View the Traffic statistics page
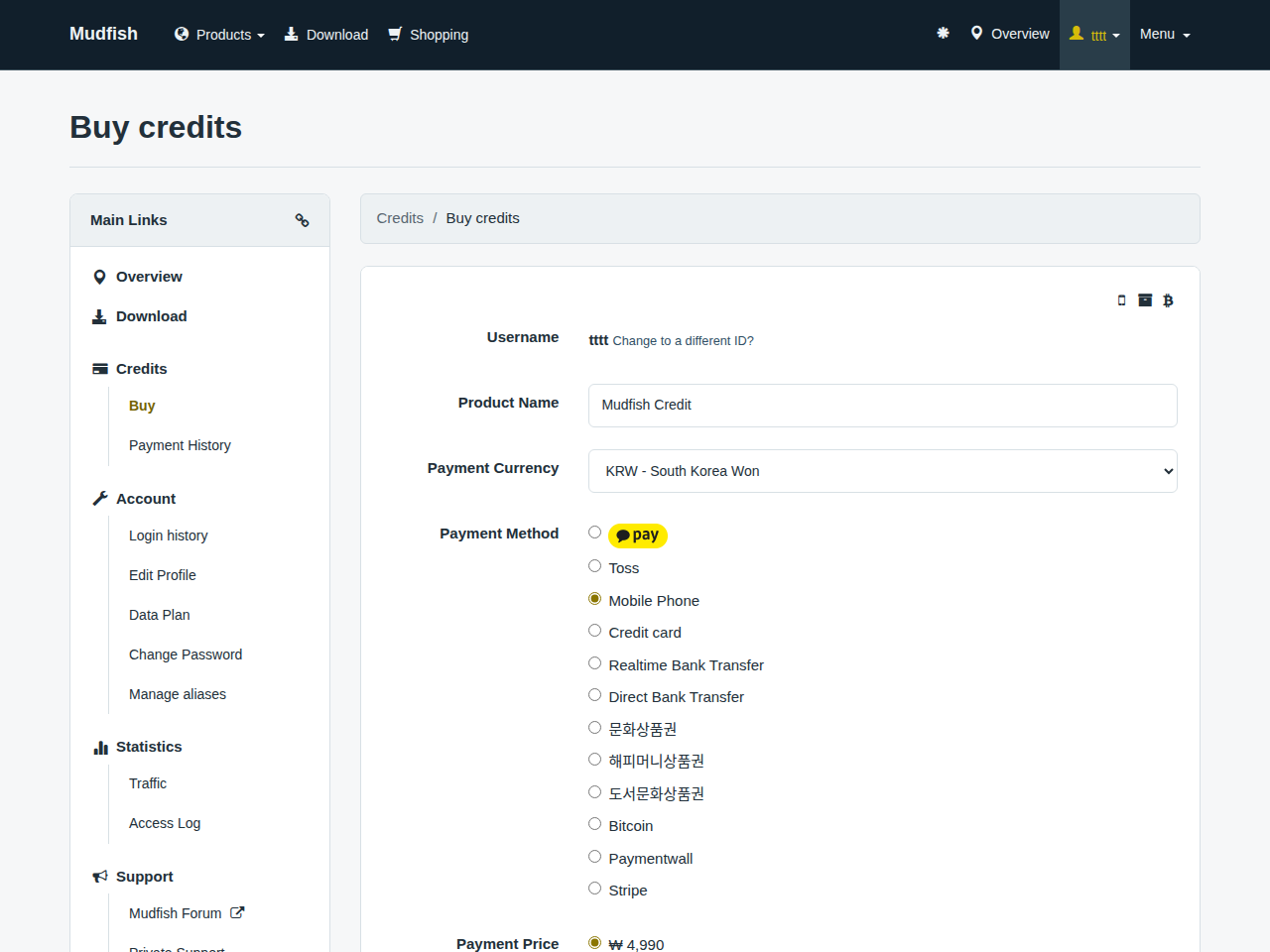Viewport: 1270px width, 952px height. (148, 783)
